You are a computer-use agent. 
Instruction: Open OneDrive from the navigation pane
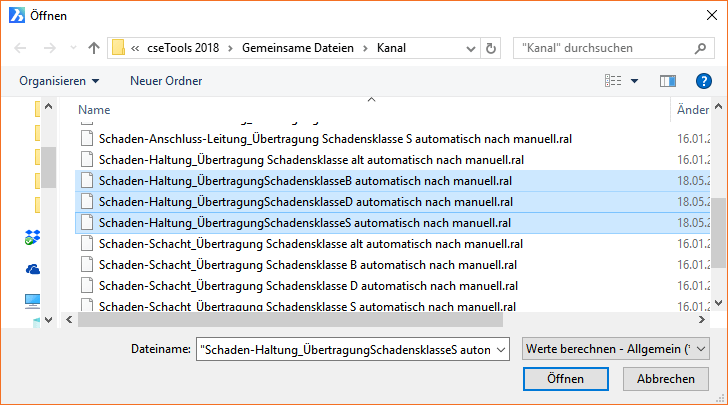coord(32,269)
